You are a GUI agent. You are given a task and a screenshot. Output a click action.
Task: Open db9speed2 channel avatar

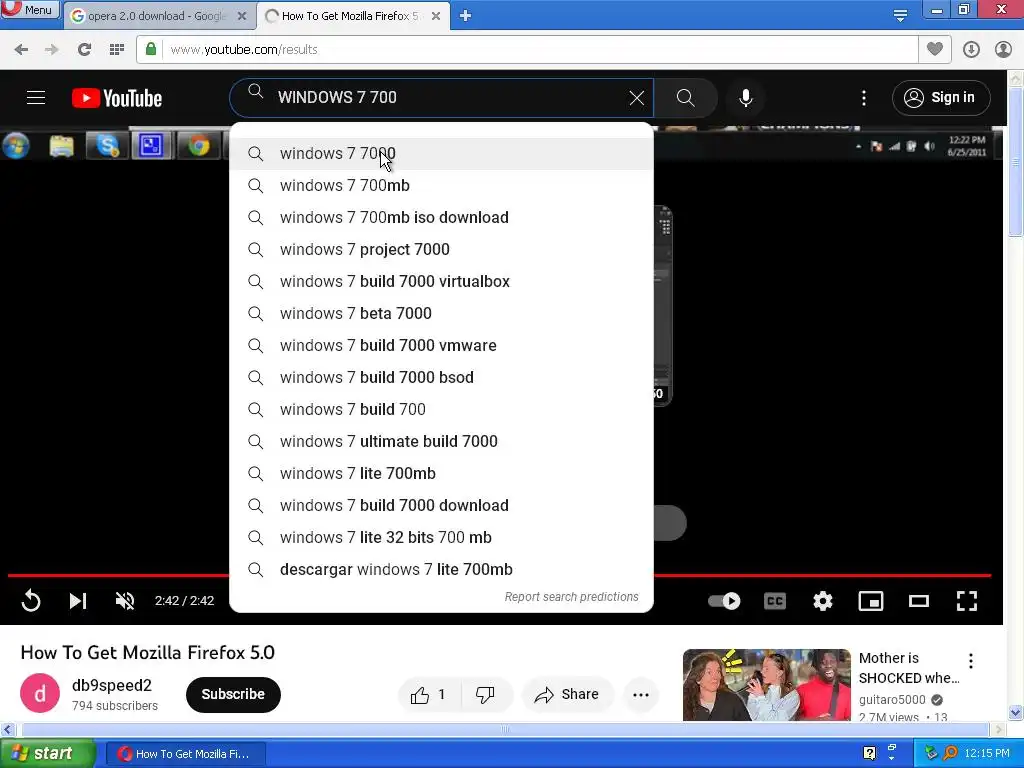tap(40, 693)
